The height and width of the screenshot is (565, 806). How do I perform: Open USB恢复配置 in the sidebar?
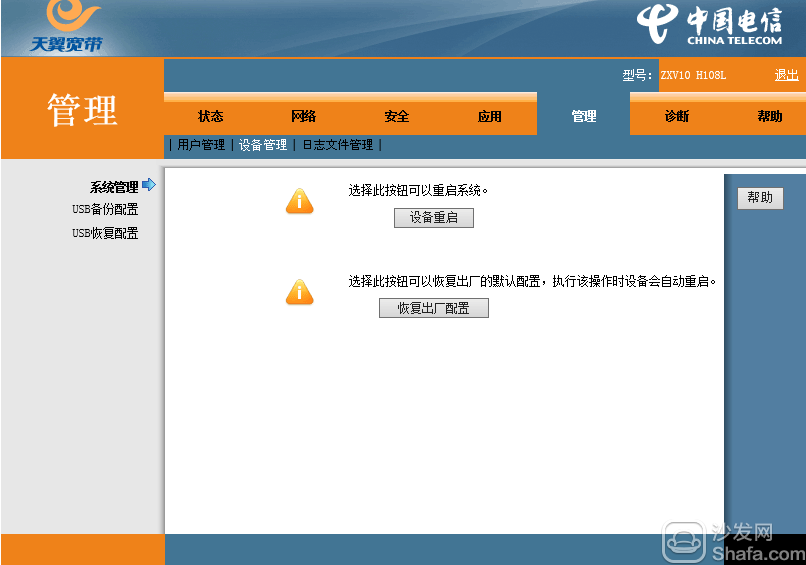tap(105, 233)
